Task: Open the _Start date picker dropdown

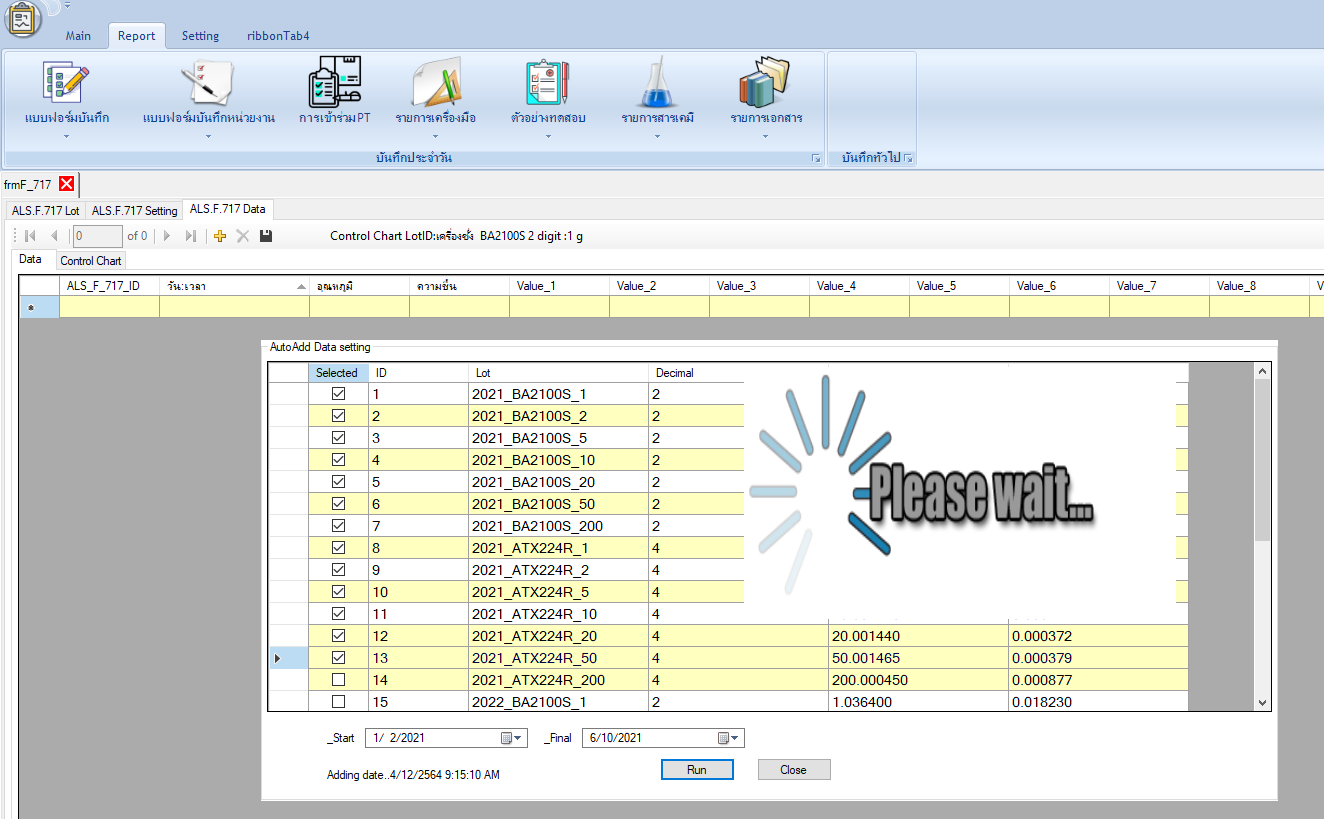Action: point(512,738)
